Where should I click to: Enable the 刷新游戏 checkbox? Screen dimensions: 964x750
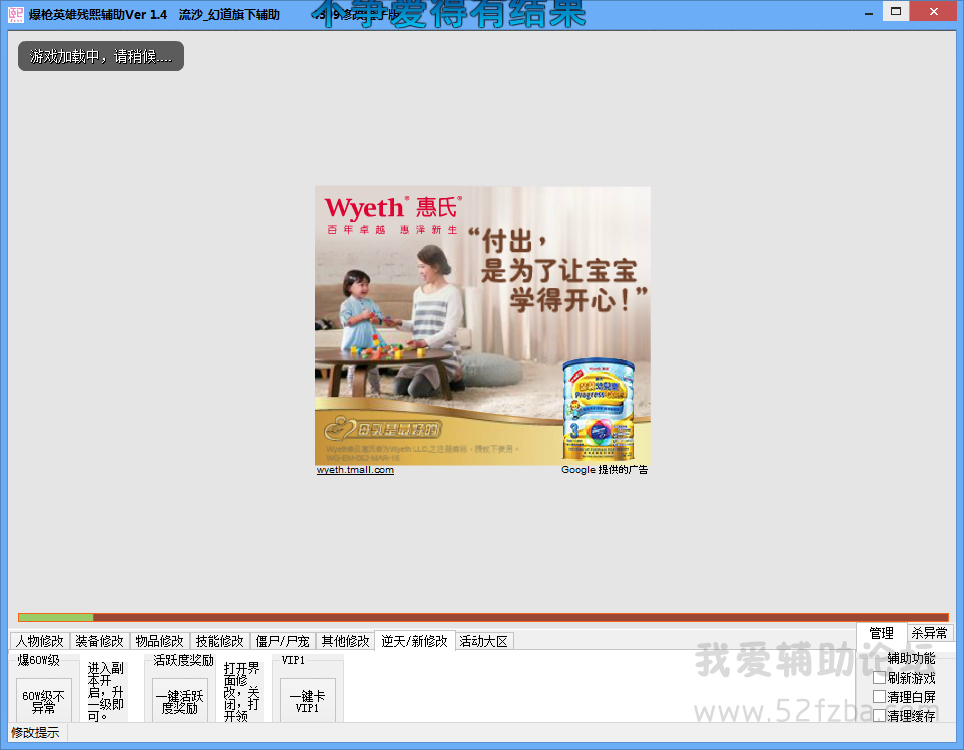pos(880,677)
